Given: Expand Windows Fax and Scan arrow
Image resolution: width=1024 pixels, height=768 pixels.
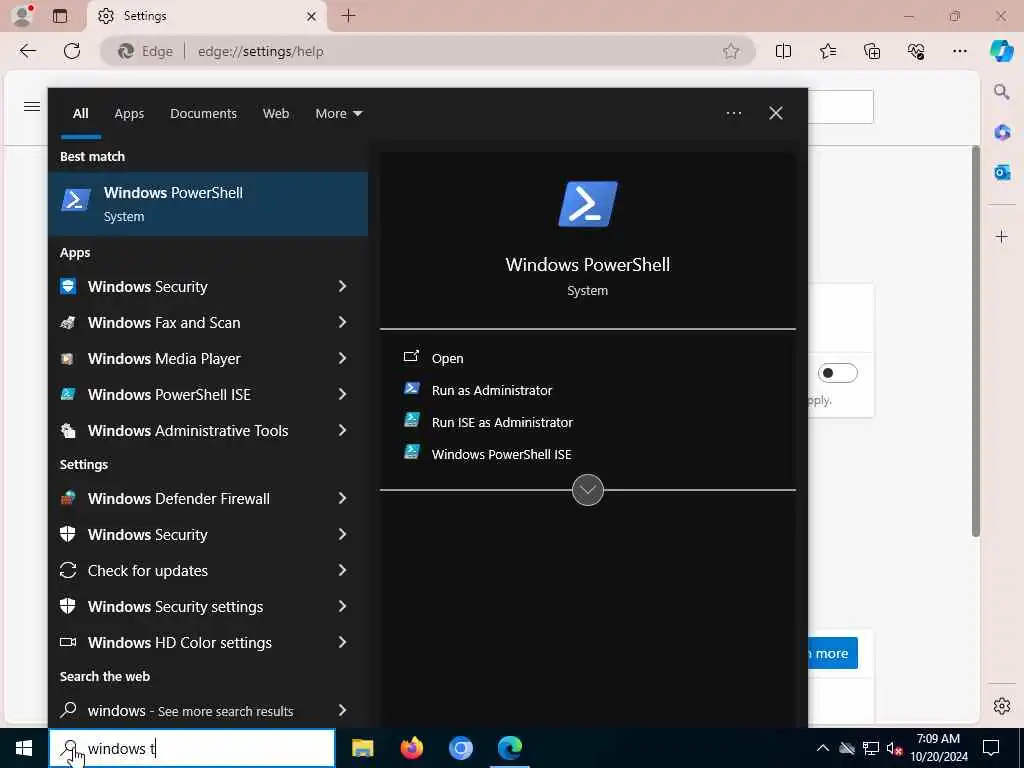Looking at the screenshot, I should pyautogui.click(x=342, y=322).
